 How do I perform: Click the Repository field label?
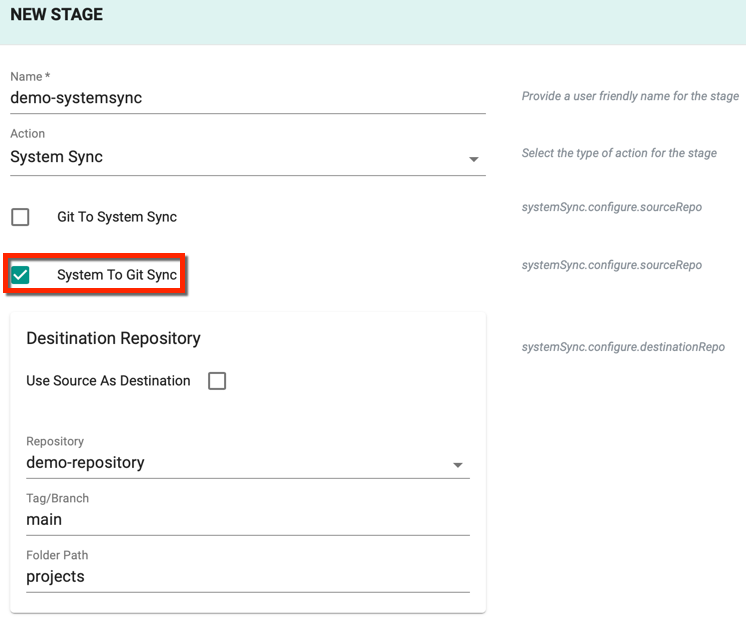pyautogui.click(x=55, y=441)
